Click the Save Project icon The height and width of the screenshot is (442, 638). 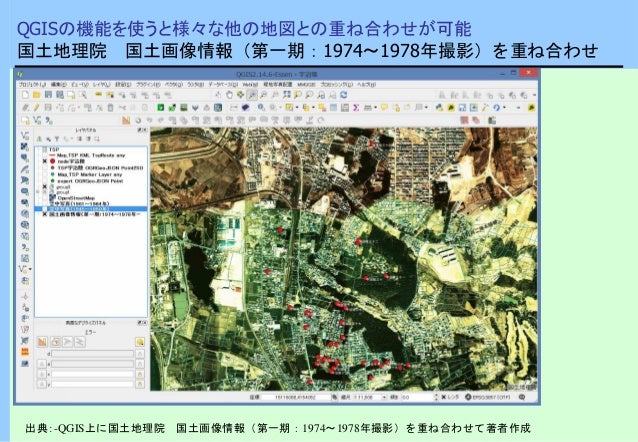point(48,95)
